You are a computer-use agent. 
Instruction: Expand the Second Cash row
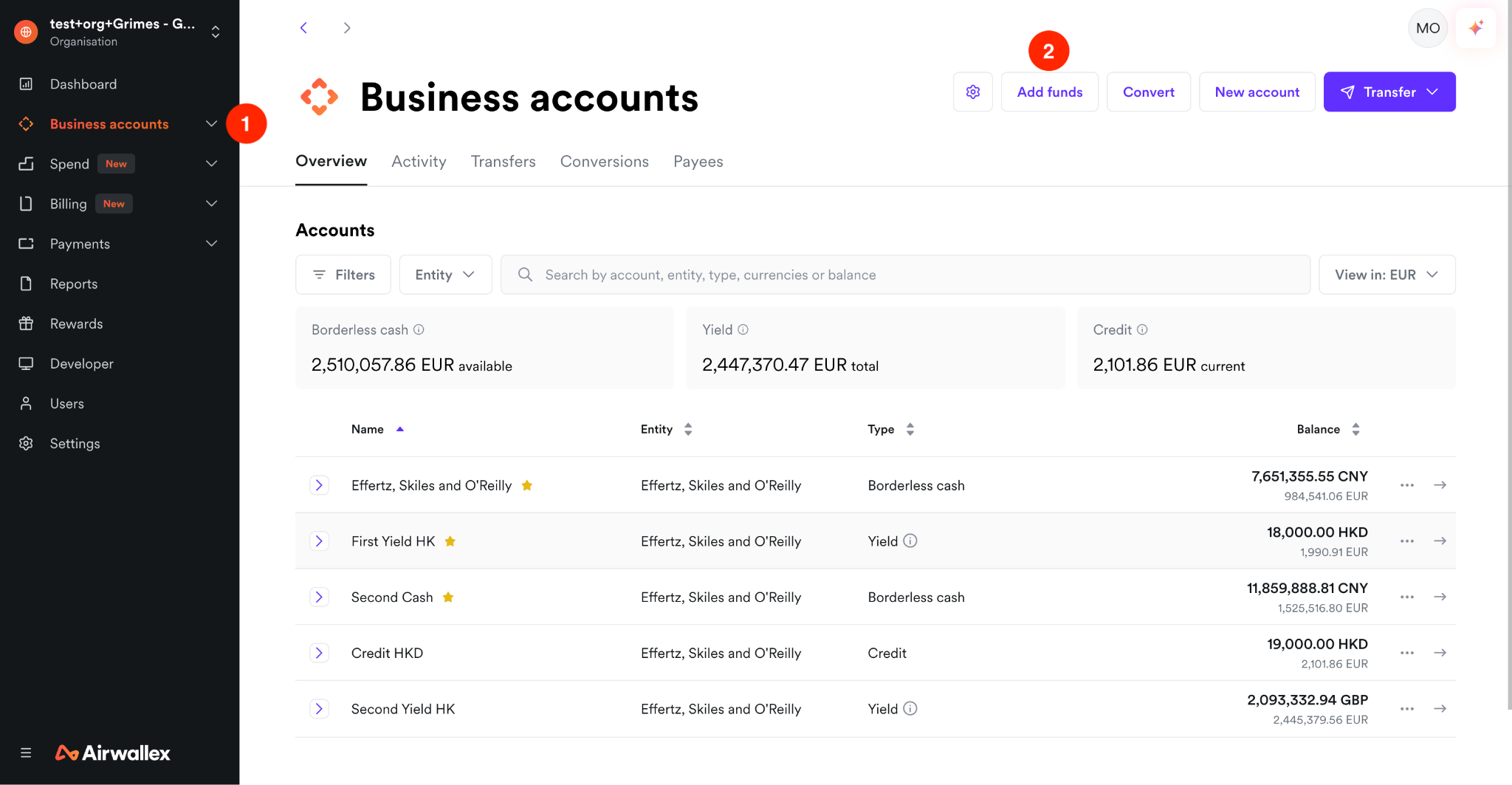point(319,597)
